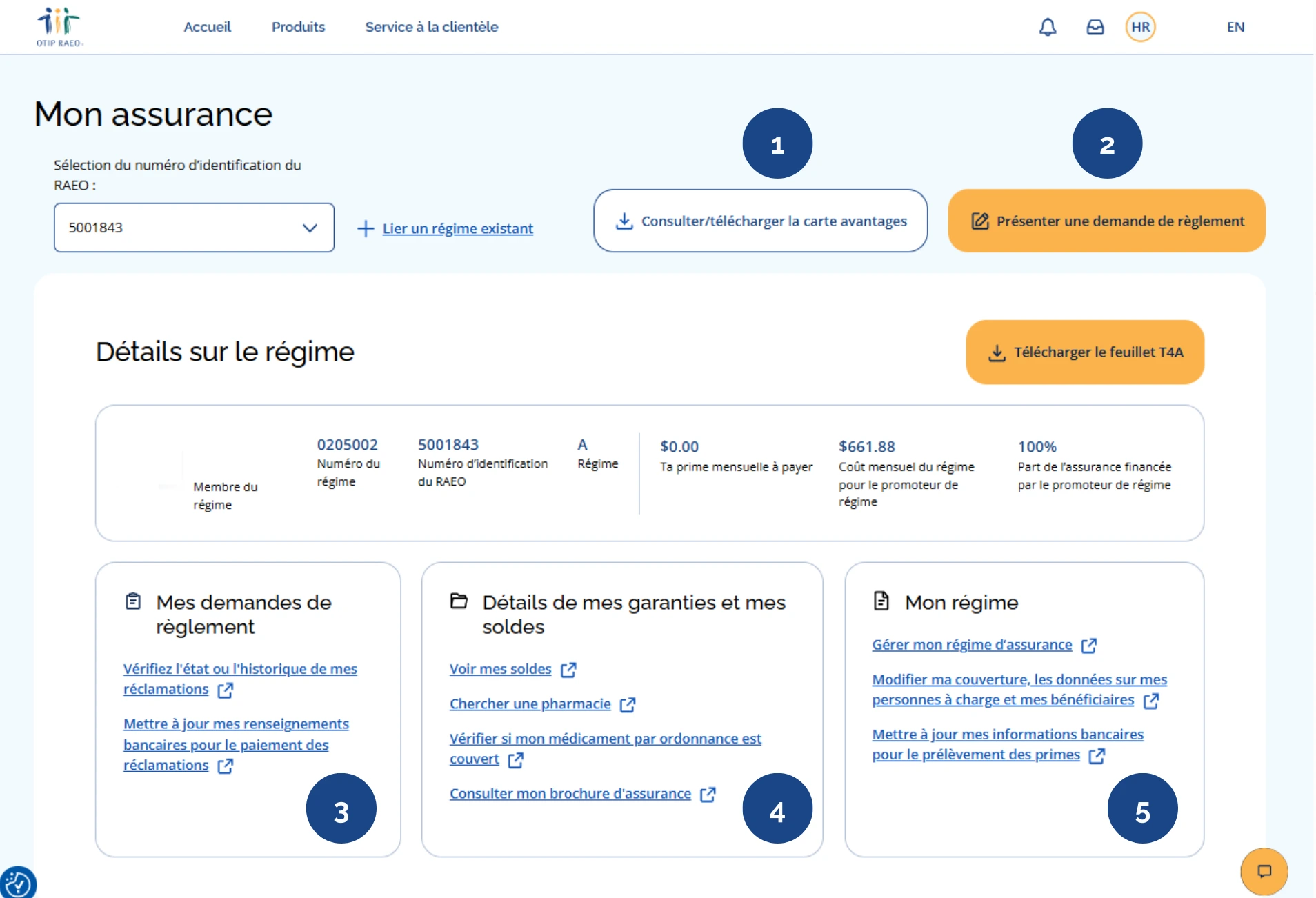Open Modifier ma couverture link
This screenshot has width=1316, height=898.
coord(1019,689)
